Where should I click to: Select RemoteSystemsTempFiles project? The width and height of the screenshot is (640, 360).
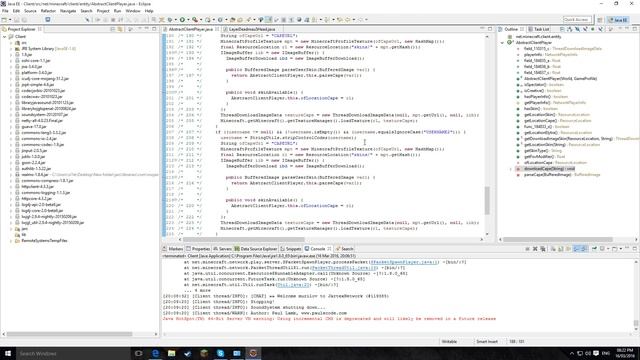pyautogui.click(x=44, y=241)
